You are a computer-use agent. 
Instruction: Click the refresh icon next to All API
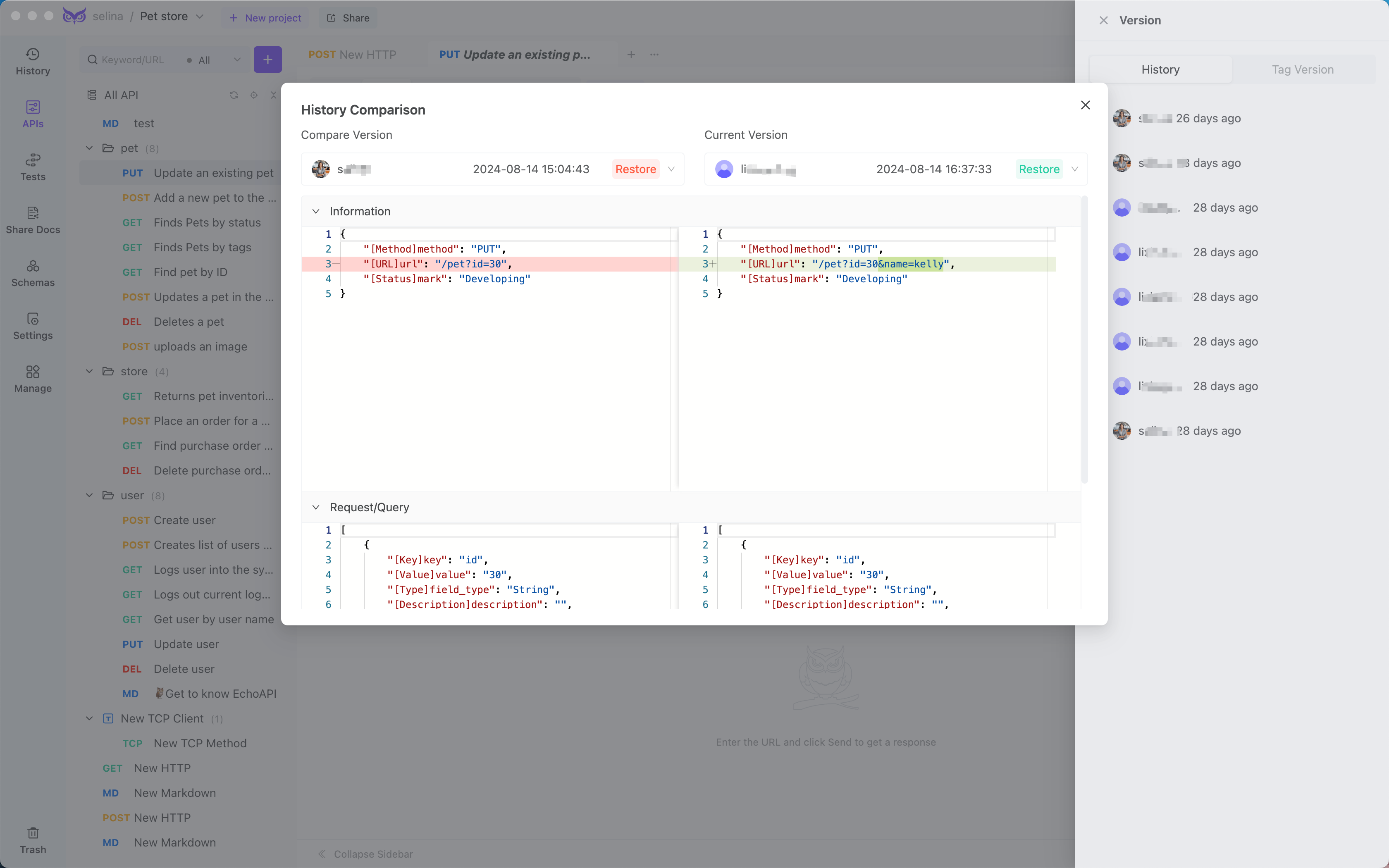234,95
